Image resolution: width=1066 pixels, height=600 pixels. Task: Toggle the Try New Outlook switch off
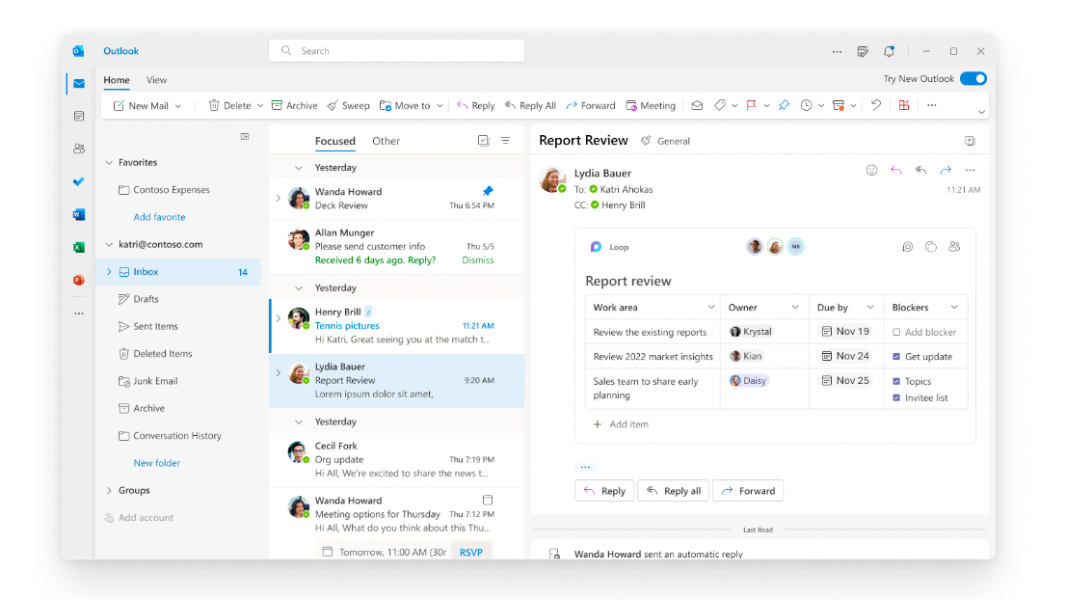pyautogui.click(x=972, y=77)
